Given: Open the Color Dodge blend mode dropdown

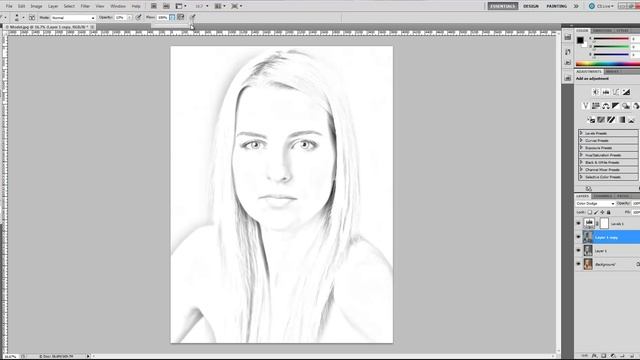Looking at the screenshot, I should click(595, 203).
